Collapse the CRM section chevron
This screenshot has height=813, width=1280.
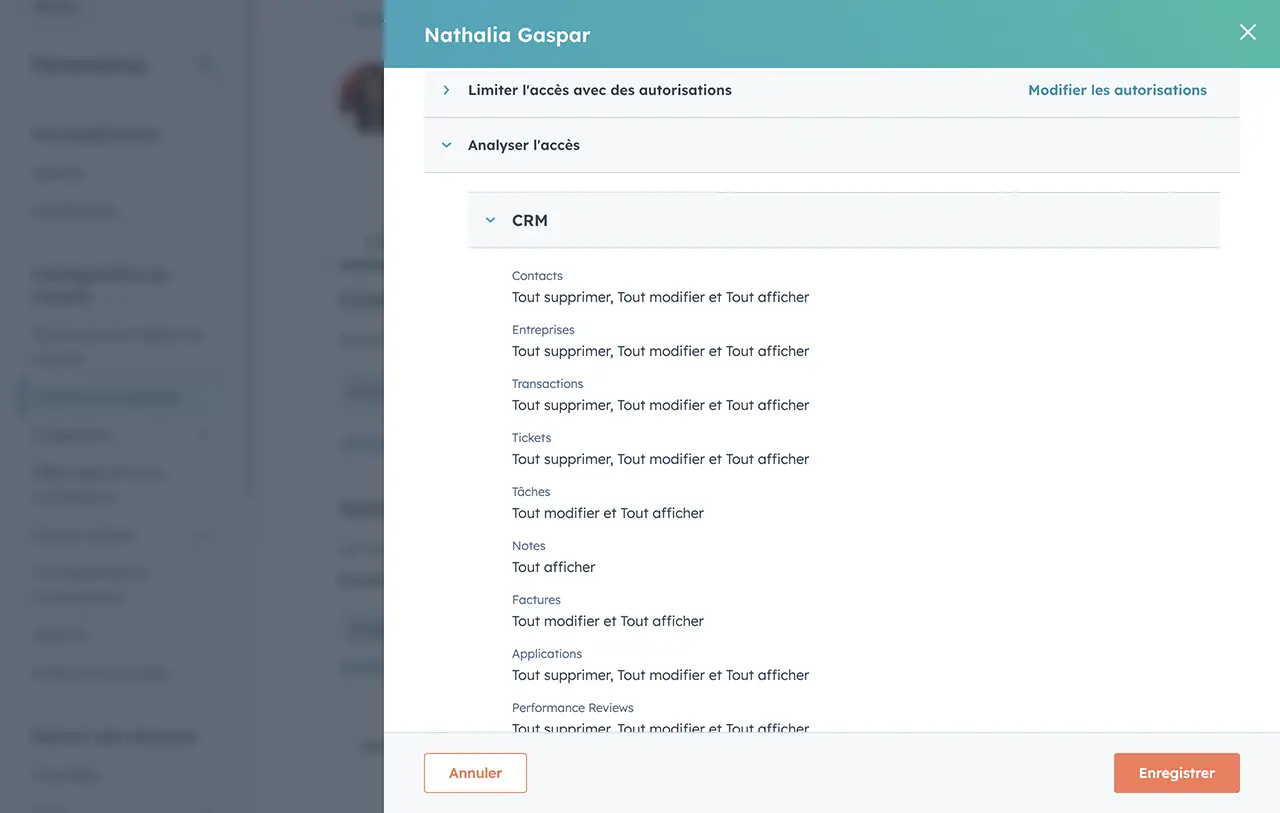point(490,220)
